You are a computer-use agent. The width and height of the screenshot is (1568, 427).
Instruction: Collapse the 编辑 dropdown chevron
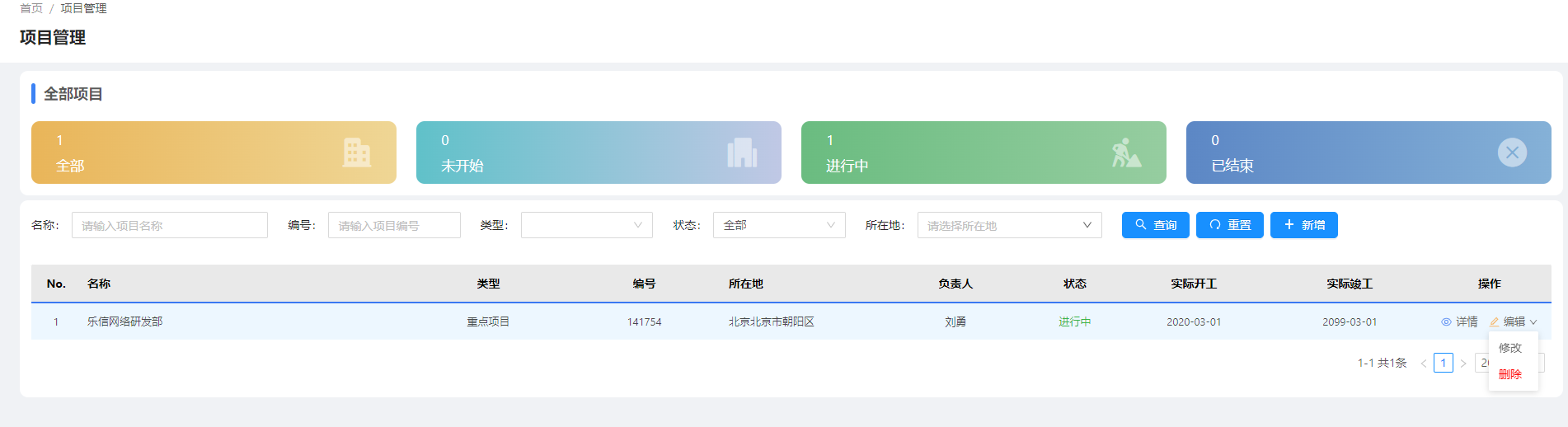pyautogui.click(x=1533, y=322)
